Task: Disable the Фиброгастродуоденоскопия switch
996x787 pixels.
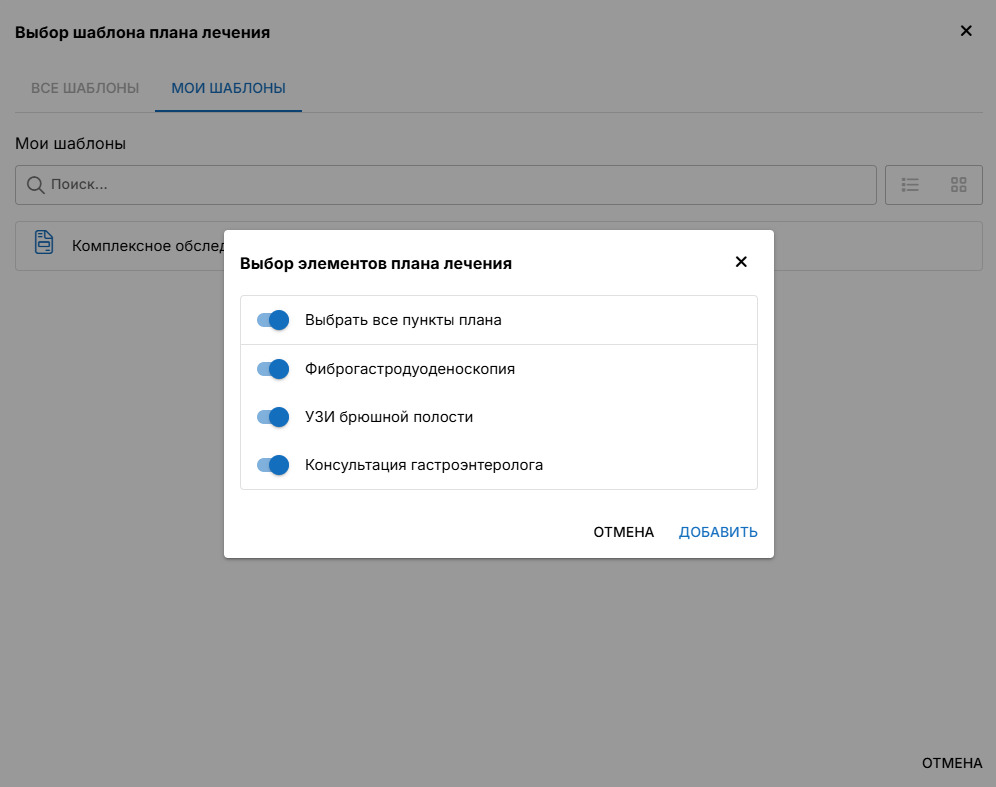Action: click(x=273, y=369)
